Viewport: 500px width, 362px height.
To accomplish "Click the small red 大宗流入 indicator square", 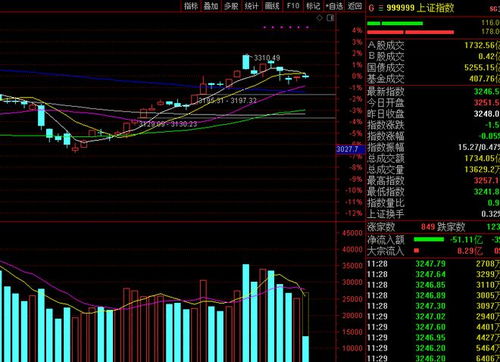I will [x=416, y=250].
